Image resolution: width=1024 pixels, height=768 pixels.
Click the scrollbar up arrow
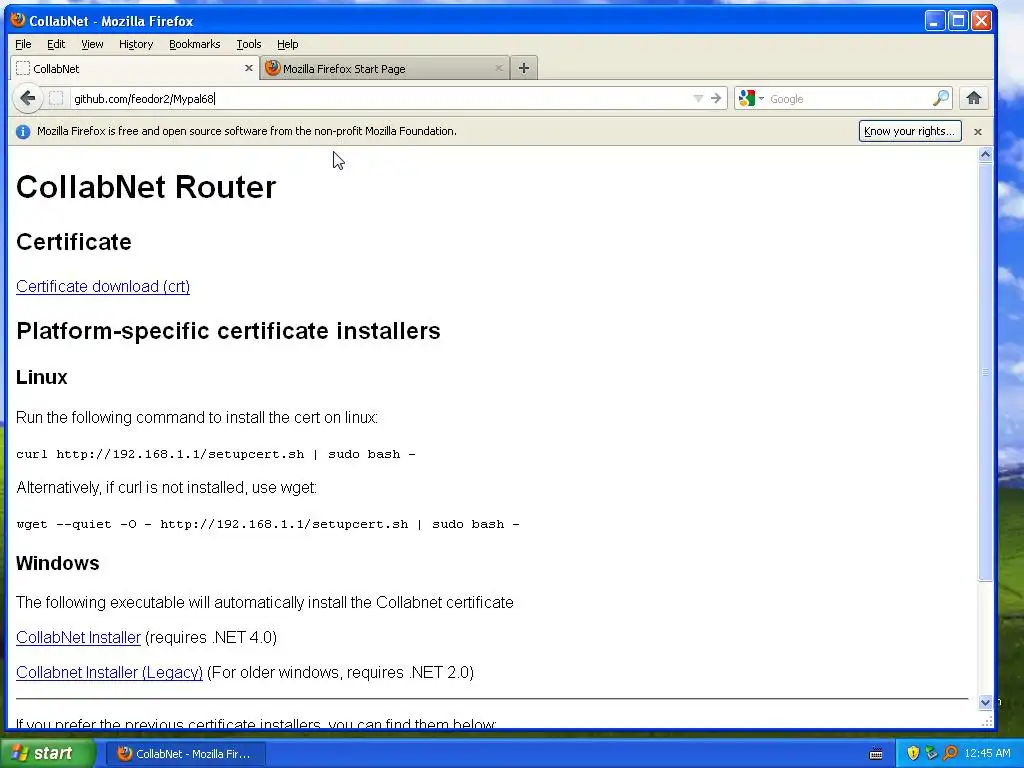[985, 154]
